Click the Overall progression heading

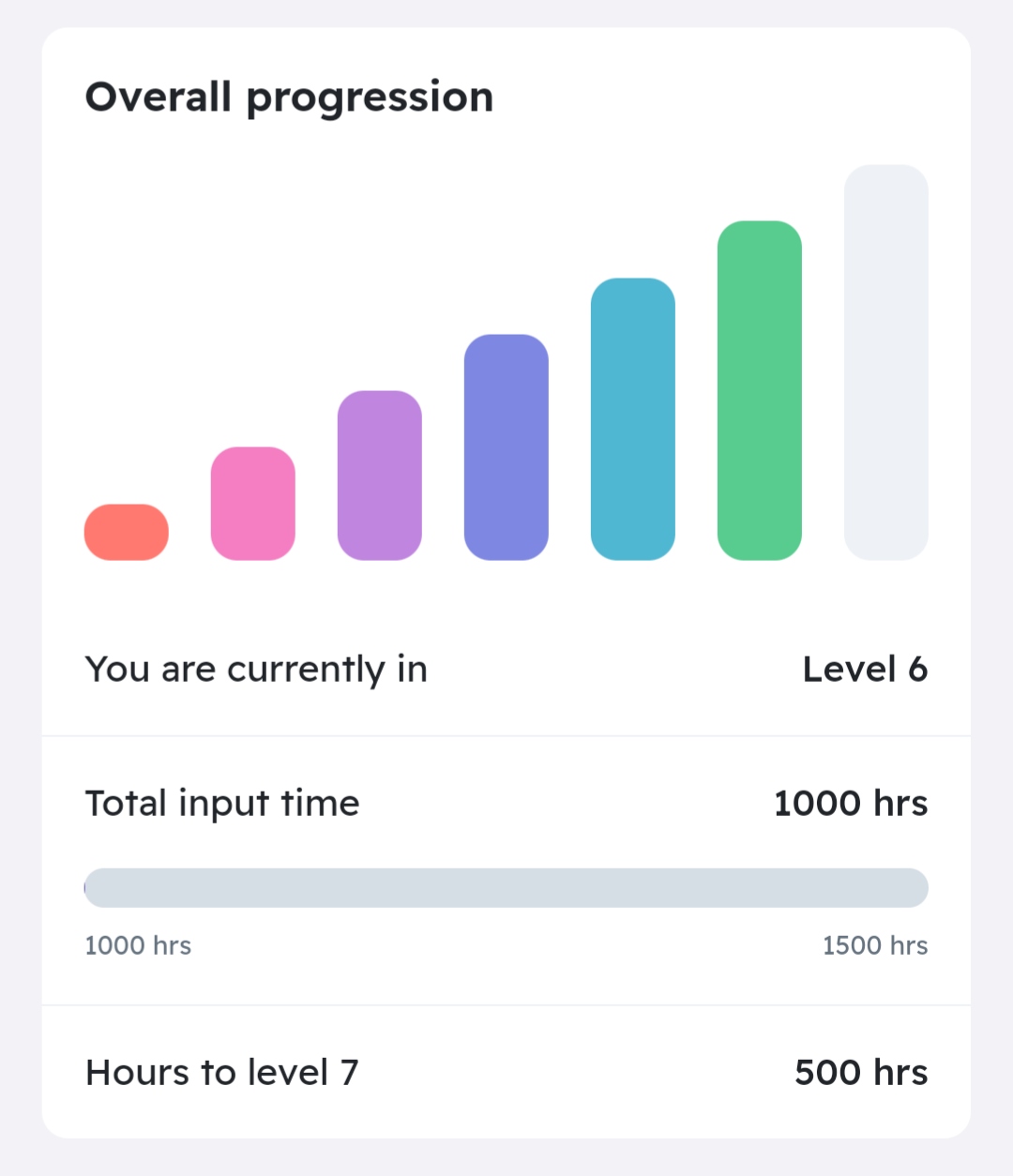[x=289, y=98]
